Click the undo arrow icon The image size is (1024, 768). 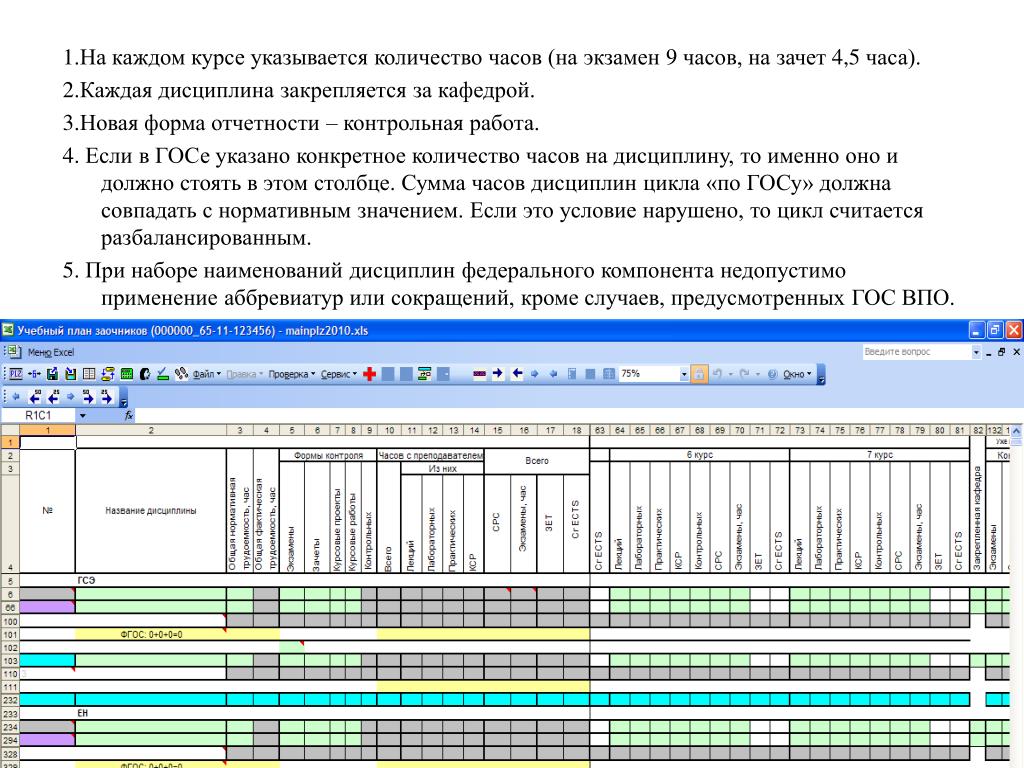717,374
